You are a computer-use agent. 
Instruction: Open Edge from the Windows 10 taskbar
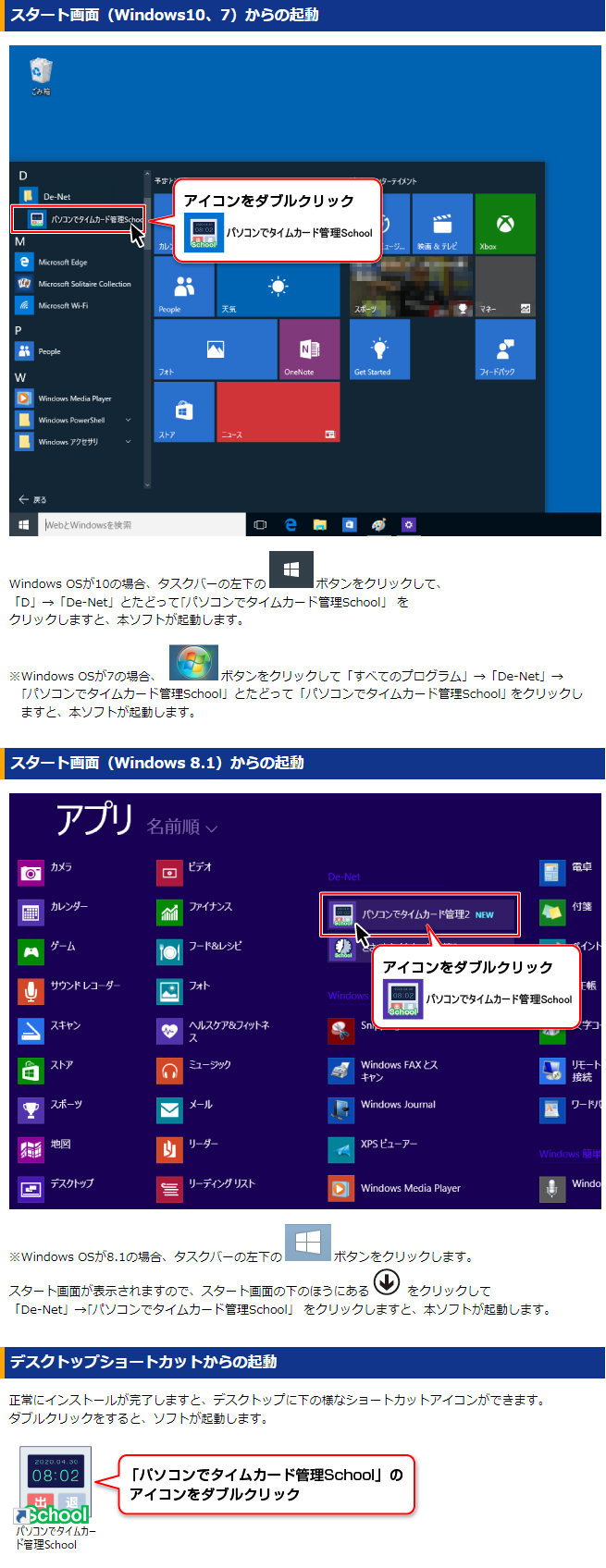point(291,524)
